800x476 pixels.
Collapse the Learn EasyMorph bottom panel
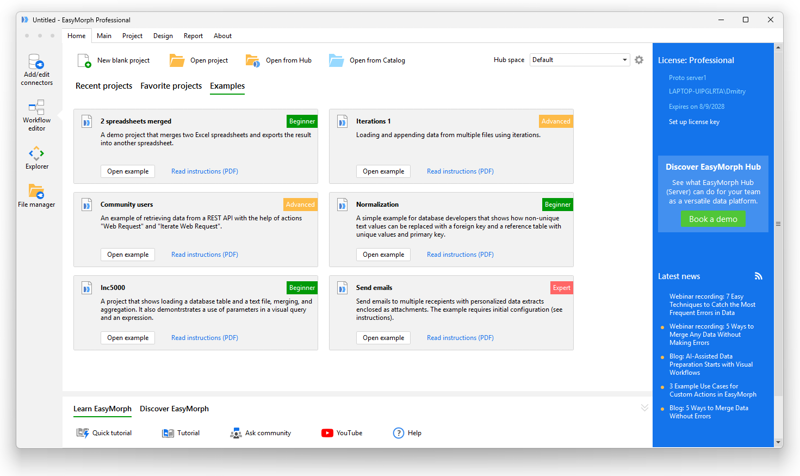point(644,408)
